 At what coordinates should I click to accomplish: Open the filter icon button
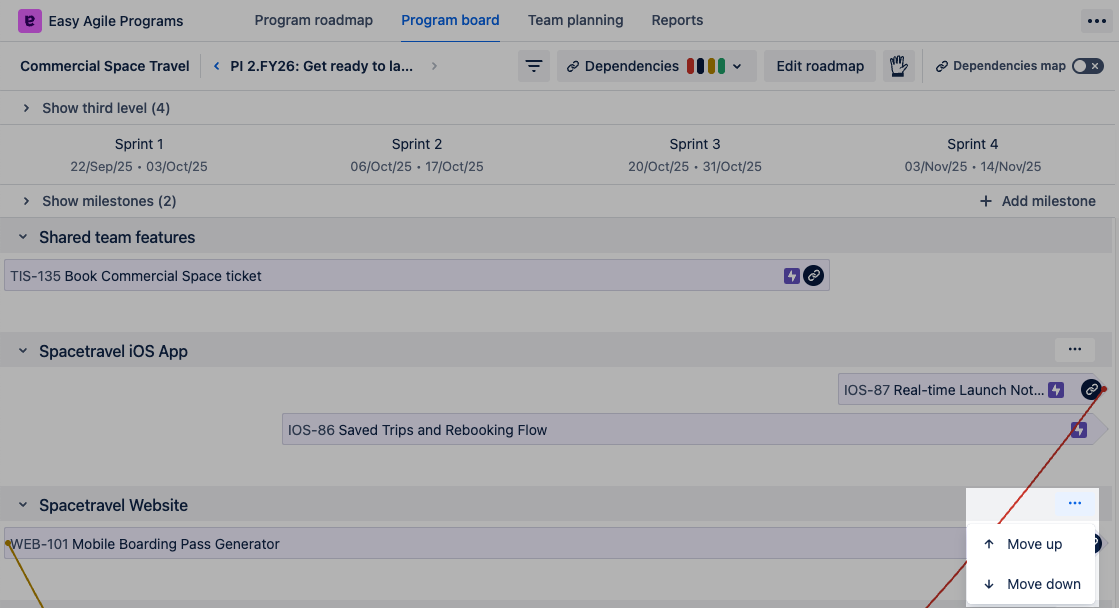click(534, 66)
